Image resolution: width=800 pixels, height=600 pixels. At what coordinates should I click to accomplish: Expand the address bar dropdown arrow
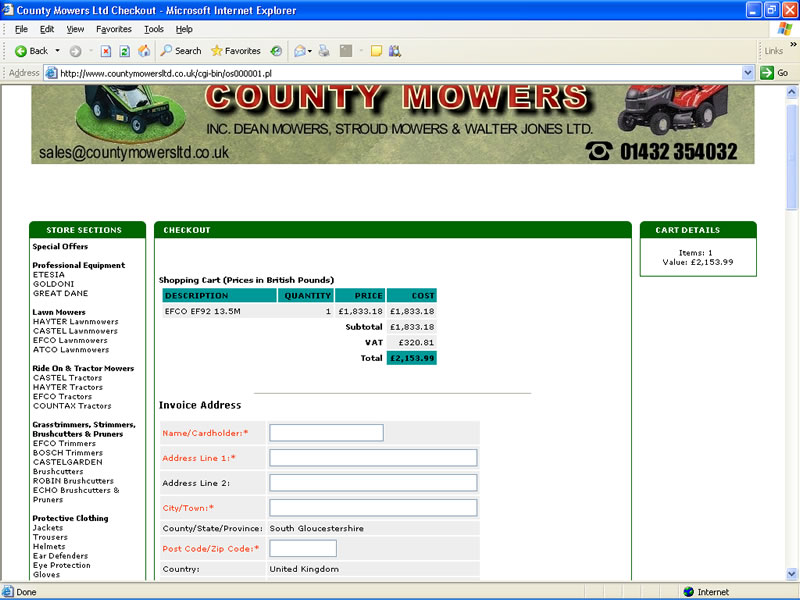click(747, 73)
